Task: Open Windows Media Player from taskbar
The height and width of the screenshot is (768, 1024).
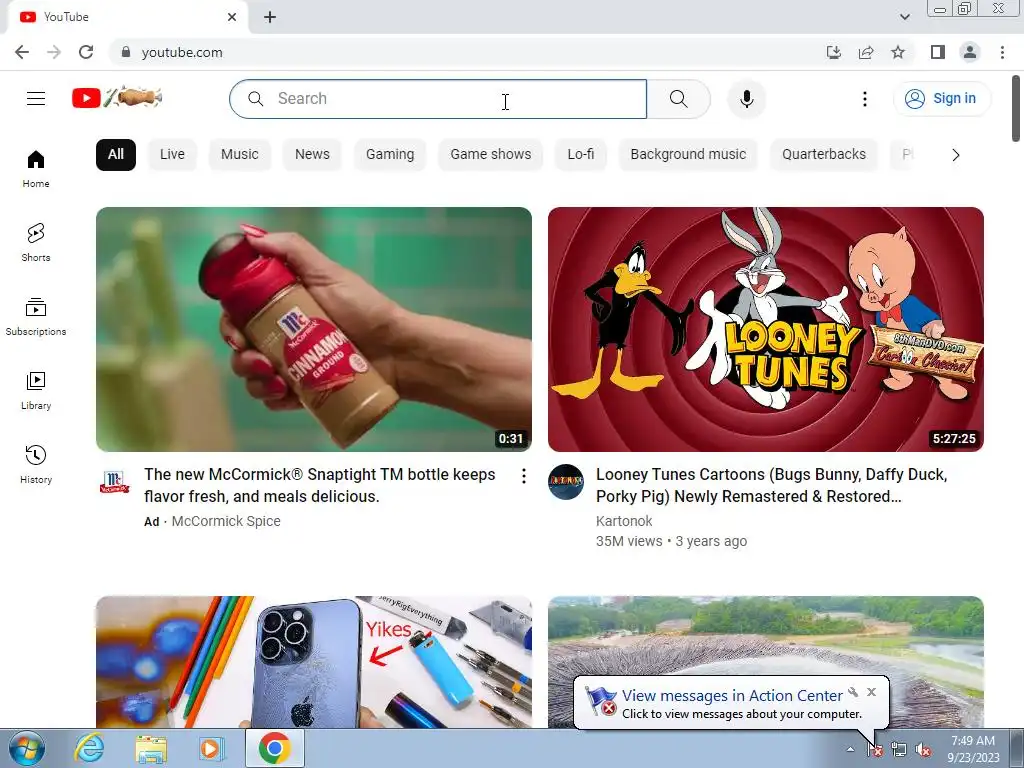Action: (211, 748)
